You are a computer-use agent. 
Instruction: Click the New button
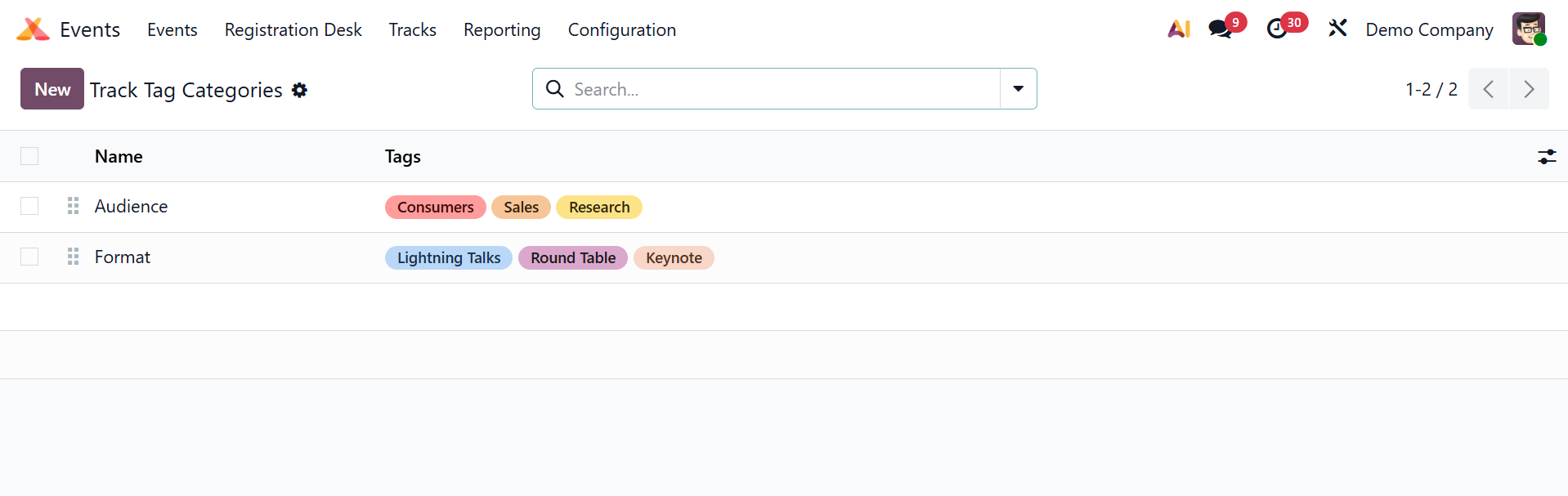[52, 89]
